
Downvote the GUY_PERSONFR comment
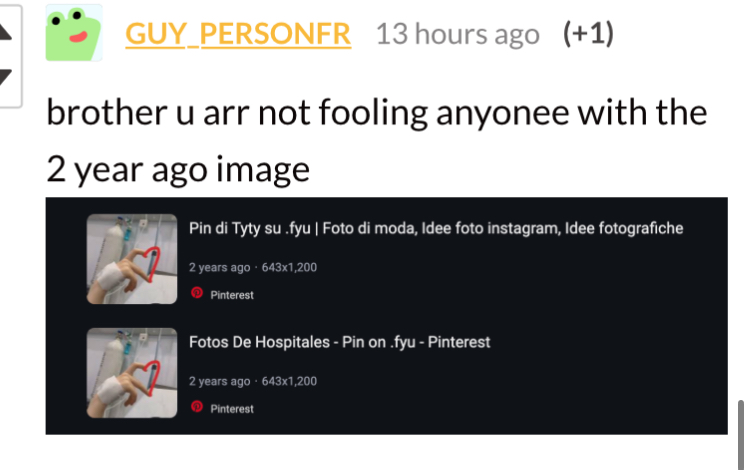point(5,77)
